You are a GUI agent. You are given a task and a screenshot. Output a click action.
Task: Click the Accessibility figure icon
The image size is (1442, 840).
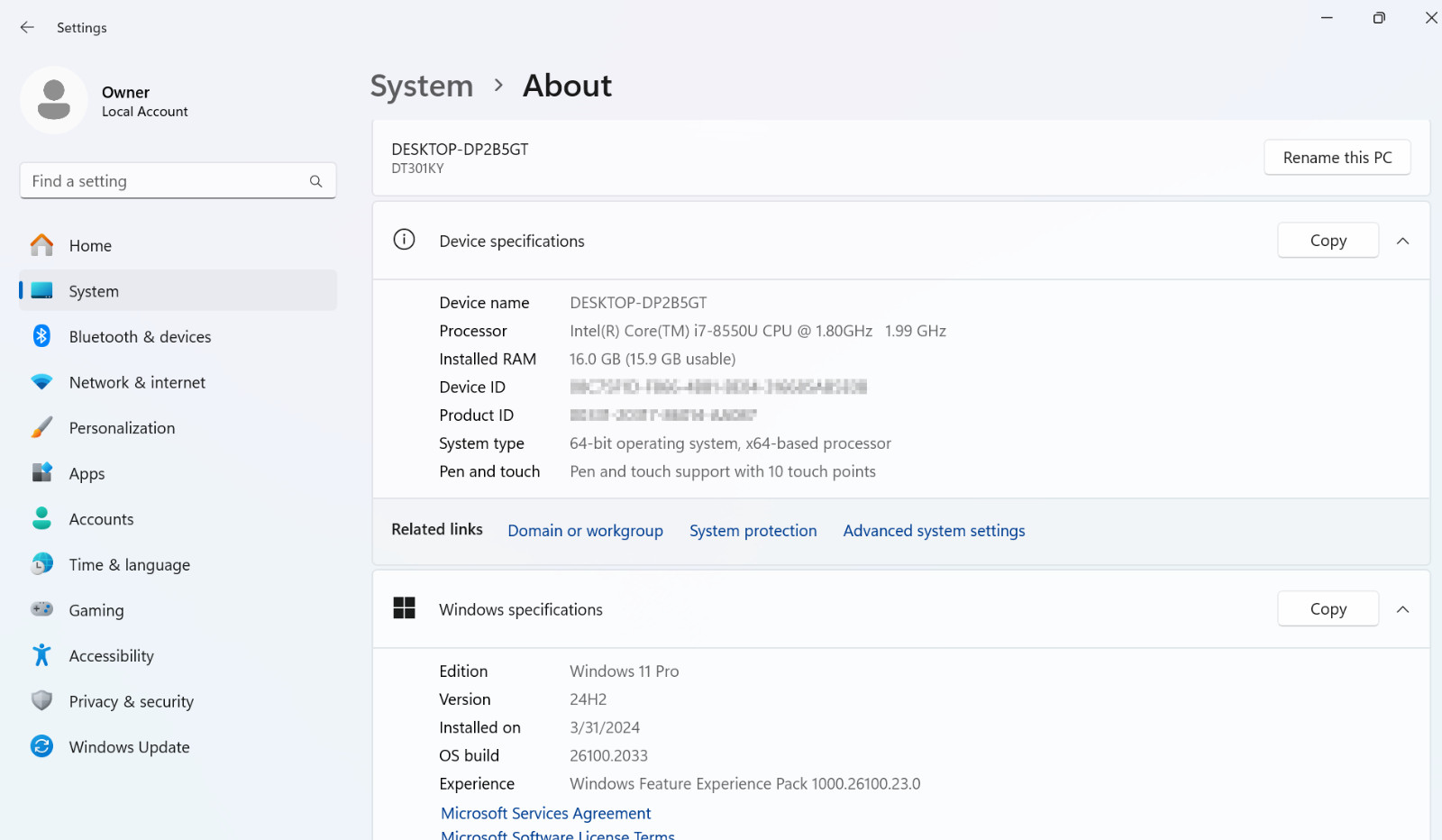[41, 655]
